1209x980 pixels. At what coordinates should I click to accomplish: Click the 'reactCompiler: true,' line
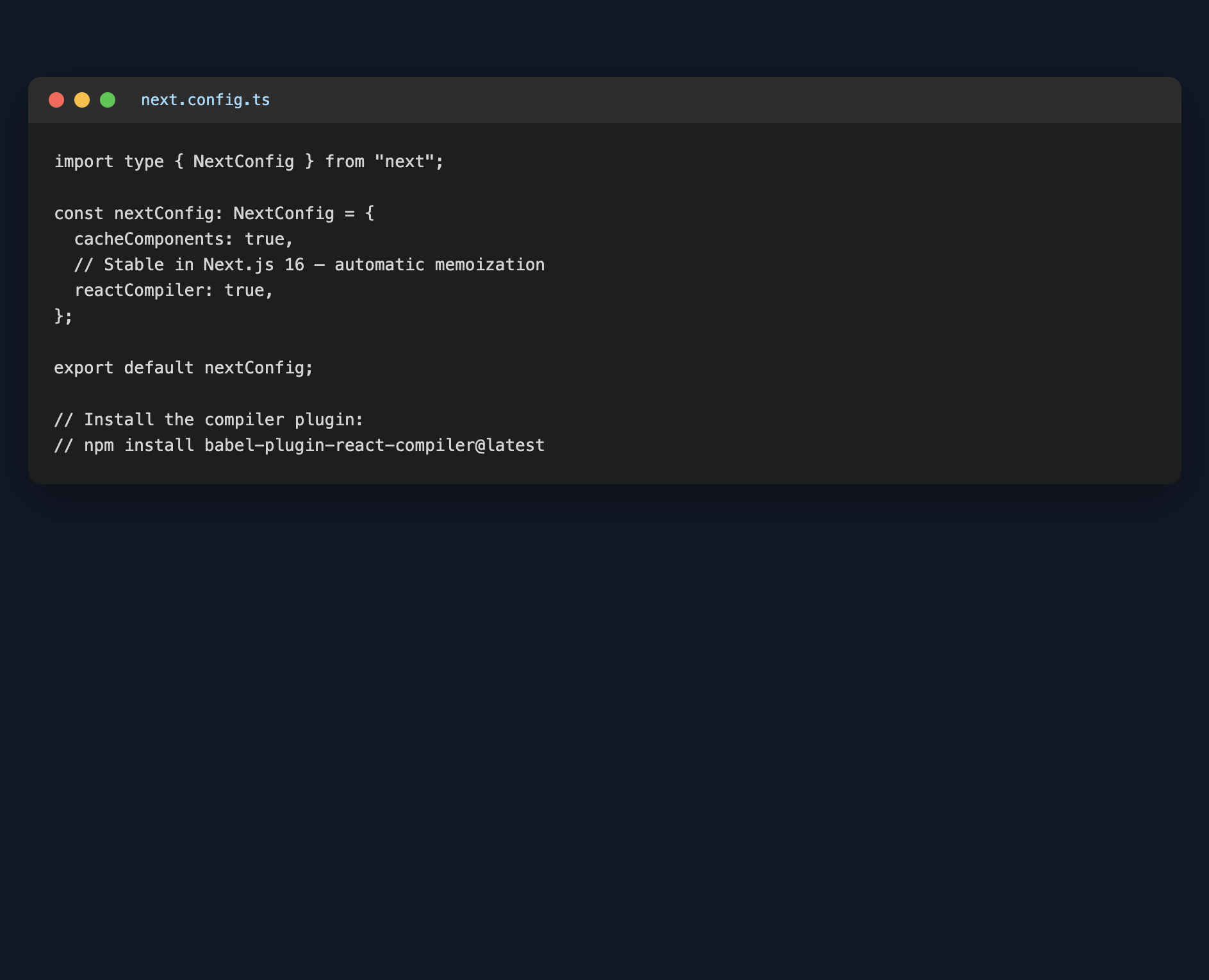click(x=174, y=290)
